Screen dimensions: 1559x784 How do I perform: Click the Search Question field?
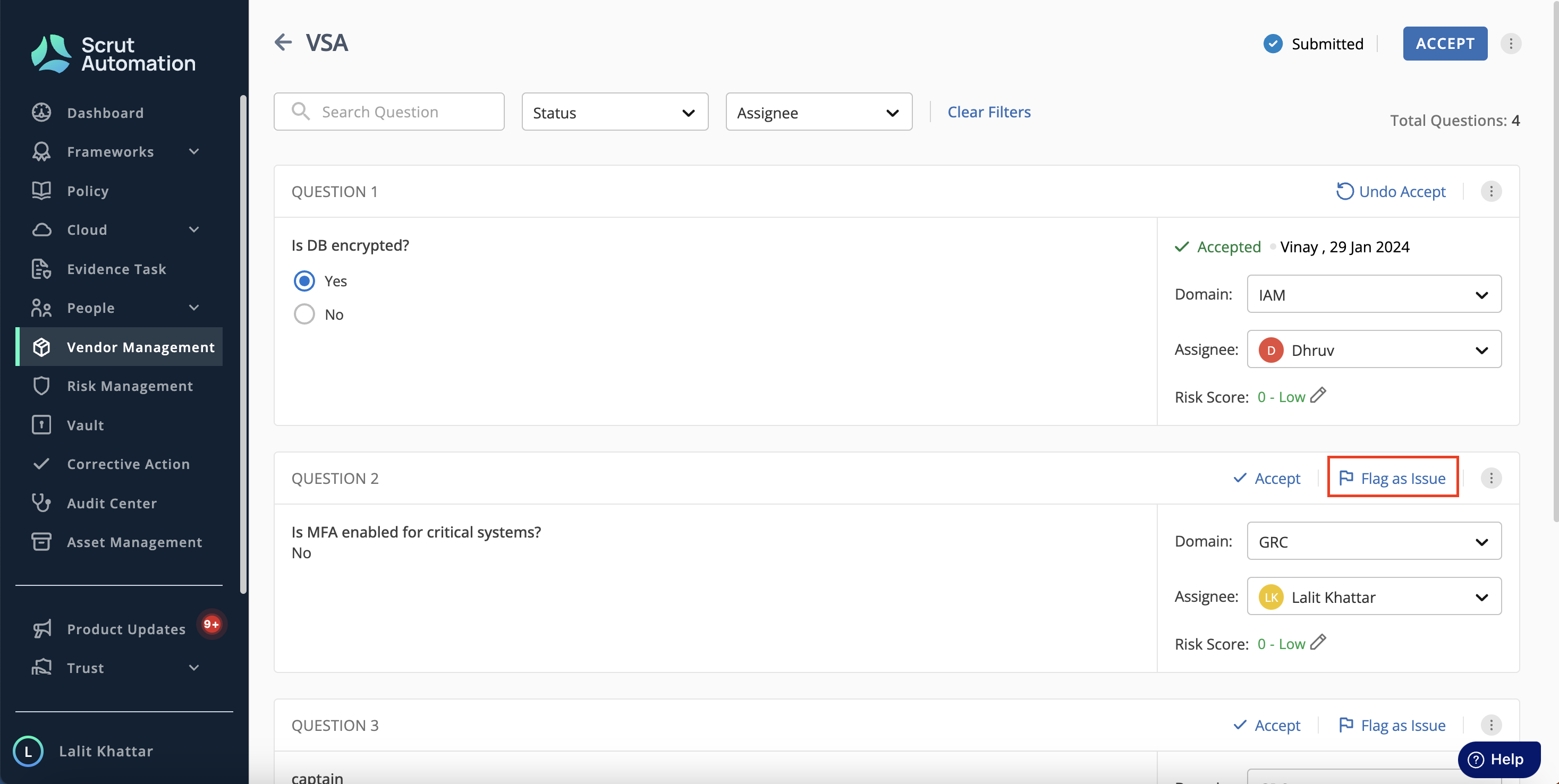pos(388,112)
